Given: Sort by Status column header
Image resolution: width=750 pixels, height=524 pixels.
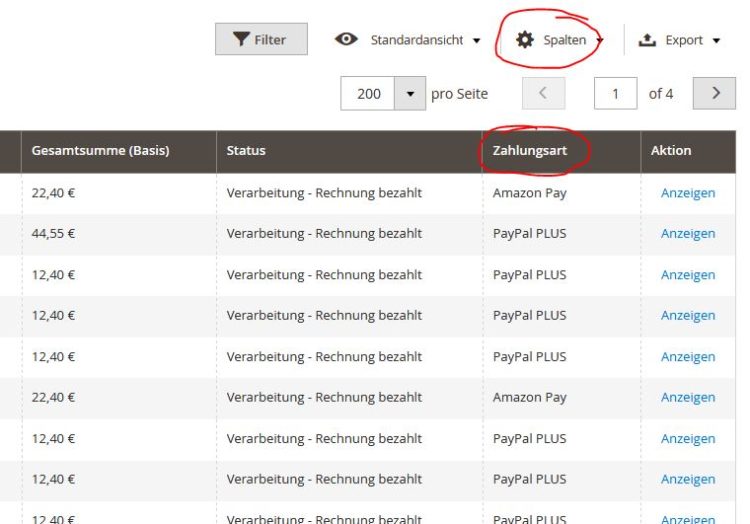Looking at the screenshot, I should point(349,151).
